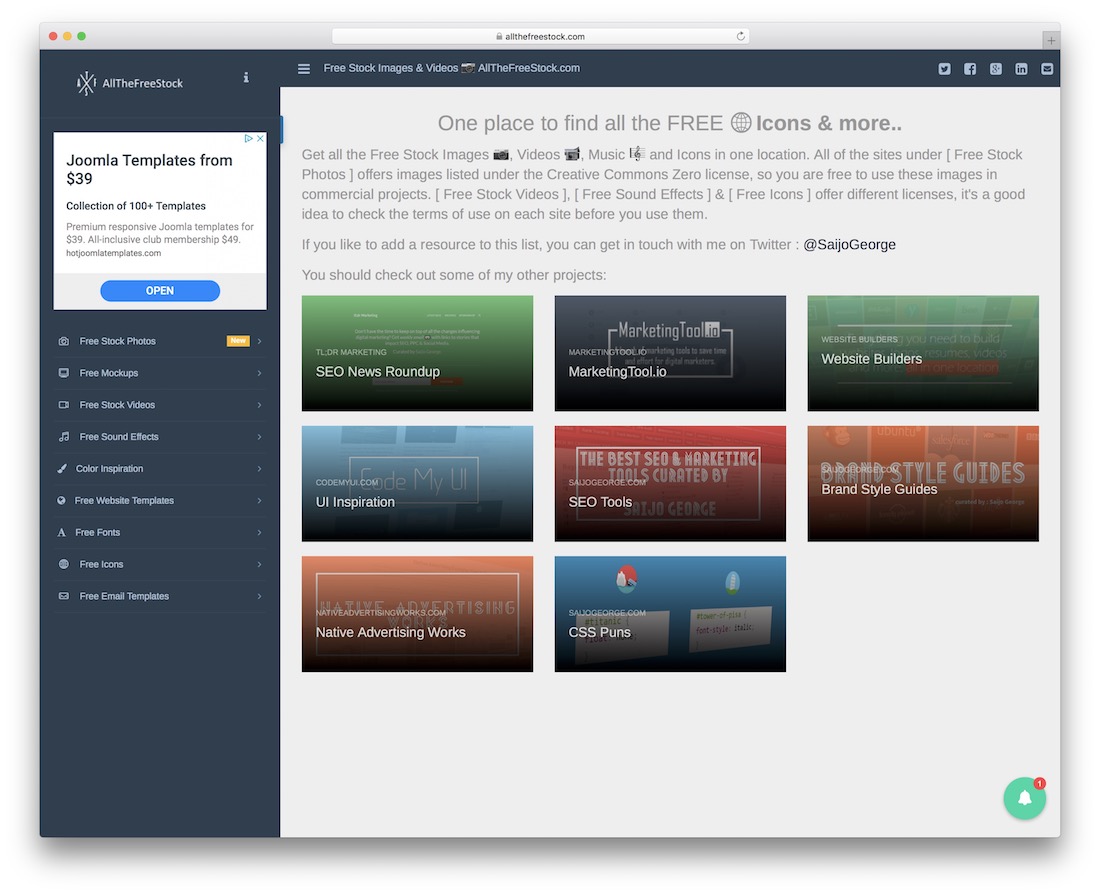1100x894 pixels.
Task: Share via the Google Plus icon
Action: coord(995,69)
